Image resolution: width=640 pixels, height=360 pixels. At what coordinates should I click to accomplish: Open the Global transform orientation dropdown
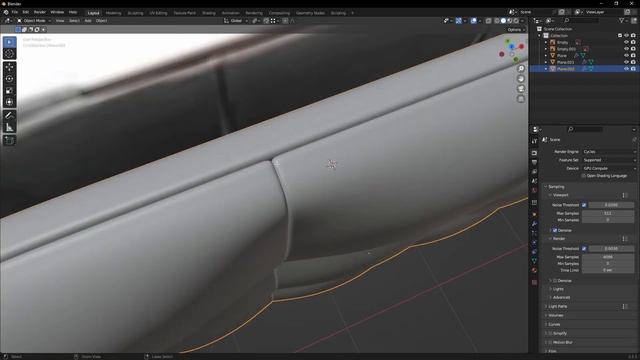[x=236, y=20]
